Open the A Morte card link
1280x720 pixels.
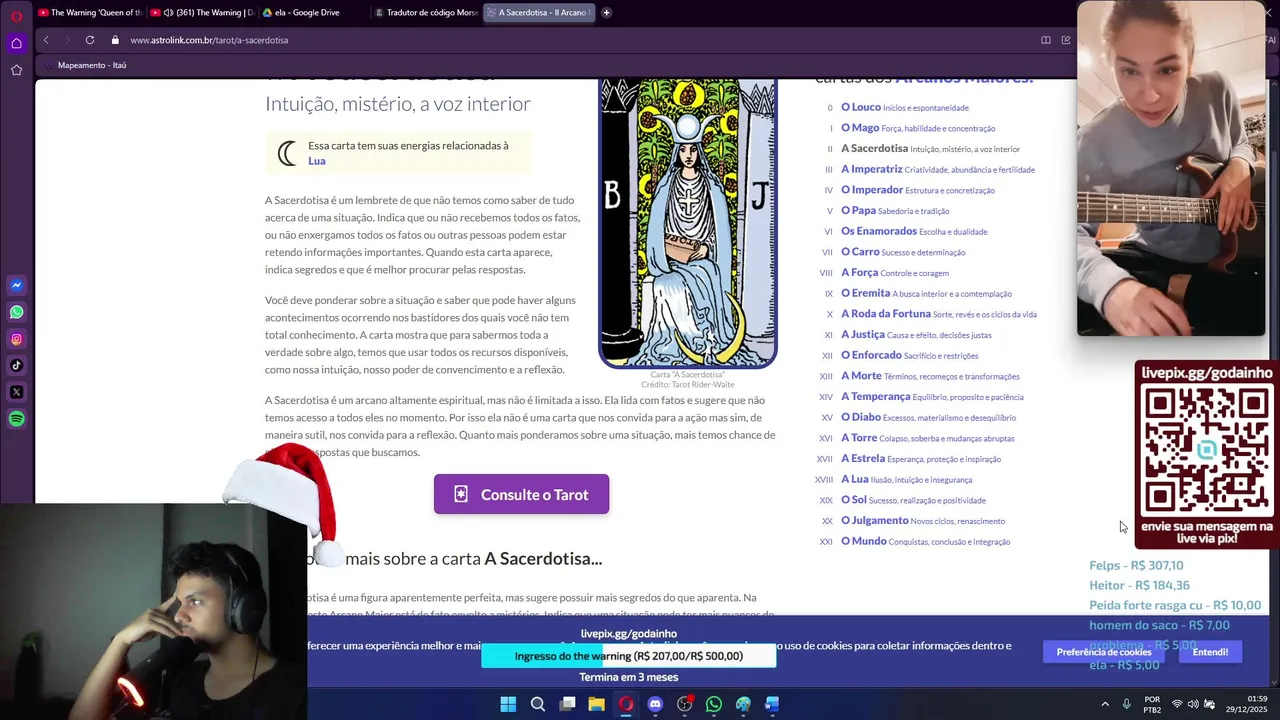tap(861, 376)
